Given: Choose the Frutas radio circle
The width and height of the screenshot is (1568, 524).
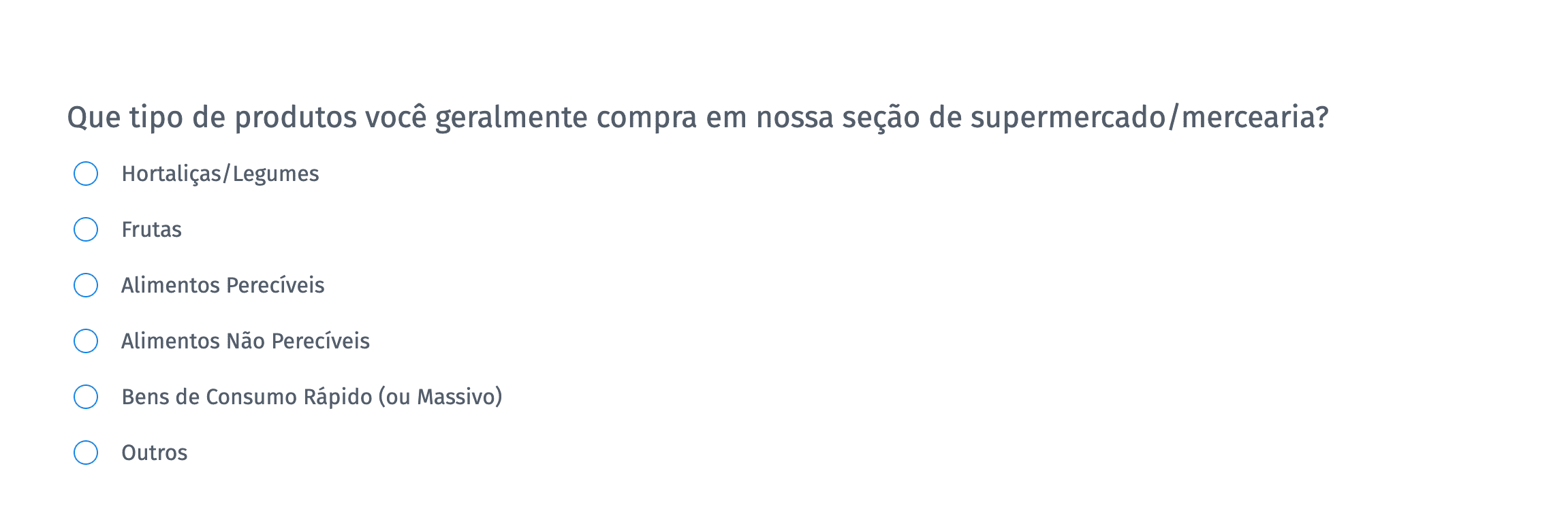Looking at the screenshot, I should [86, 229].
